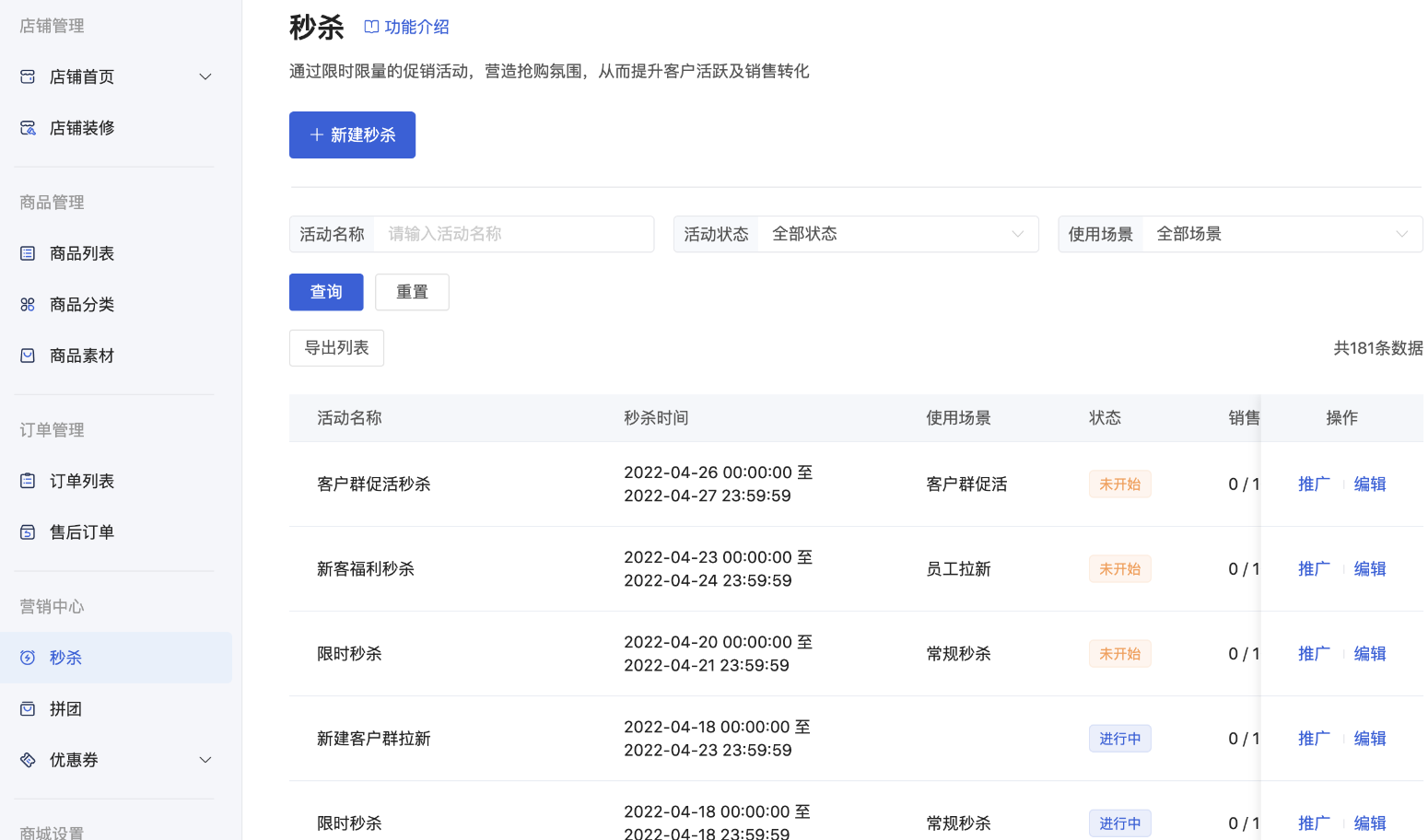Click the 订单列表 sidebar icon
Viewport: 1428px width, 840px height.
(28, 481)
